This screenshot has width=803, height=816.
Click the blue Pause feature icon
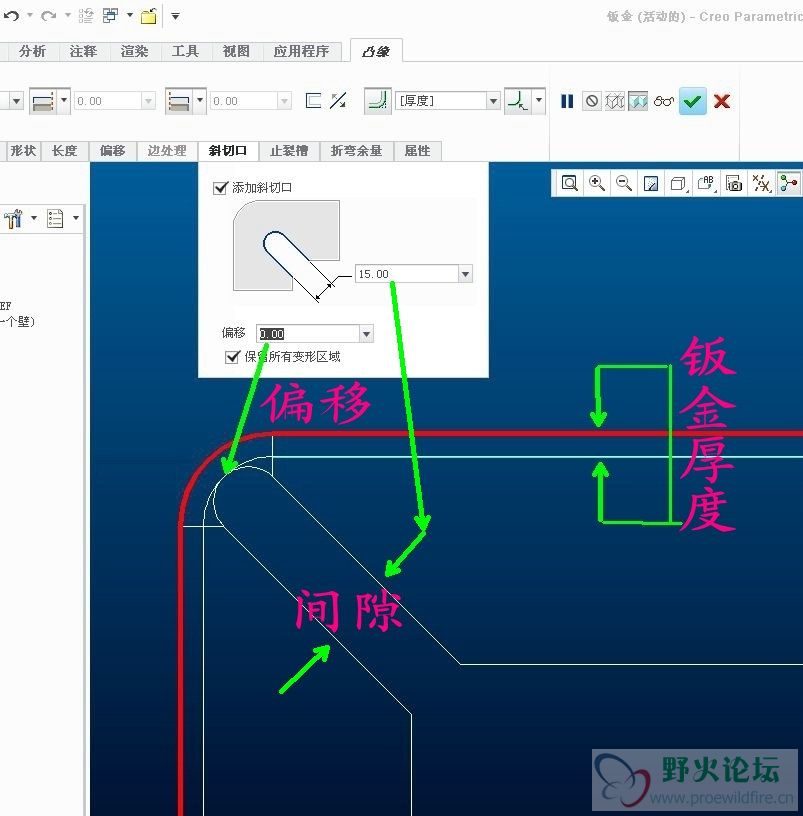tap(567, 100)
